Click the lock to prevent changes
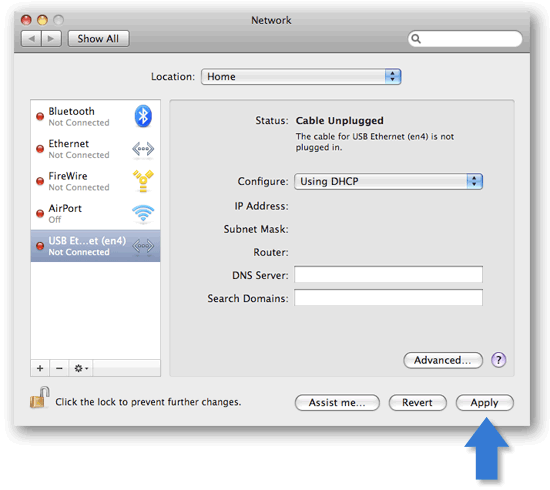The image size is (550, 490). point(39,398)
